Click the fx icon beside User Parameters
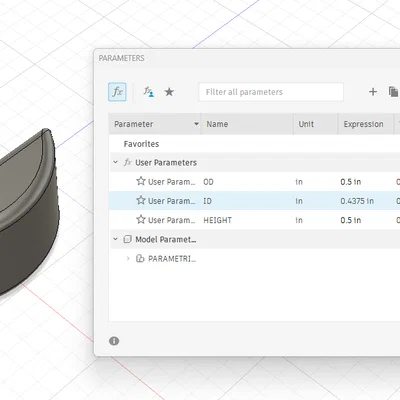The height and width of the screenshot is (400, 400). point(127,162)
